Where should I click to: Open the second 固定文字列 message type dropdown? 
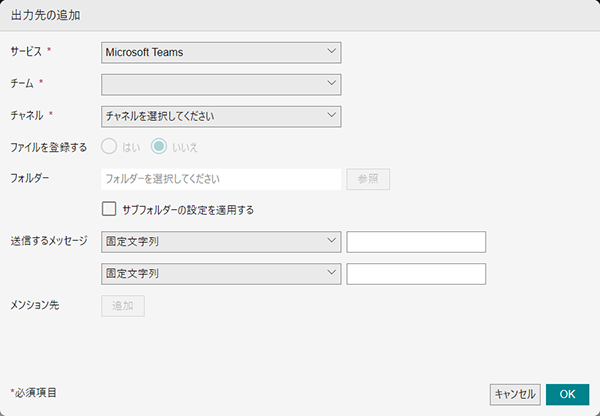221,274
